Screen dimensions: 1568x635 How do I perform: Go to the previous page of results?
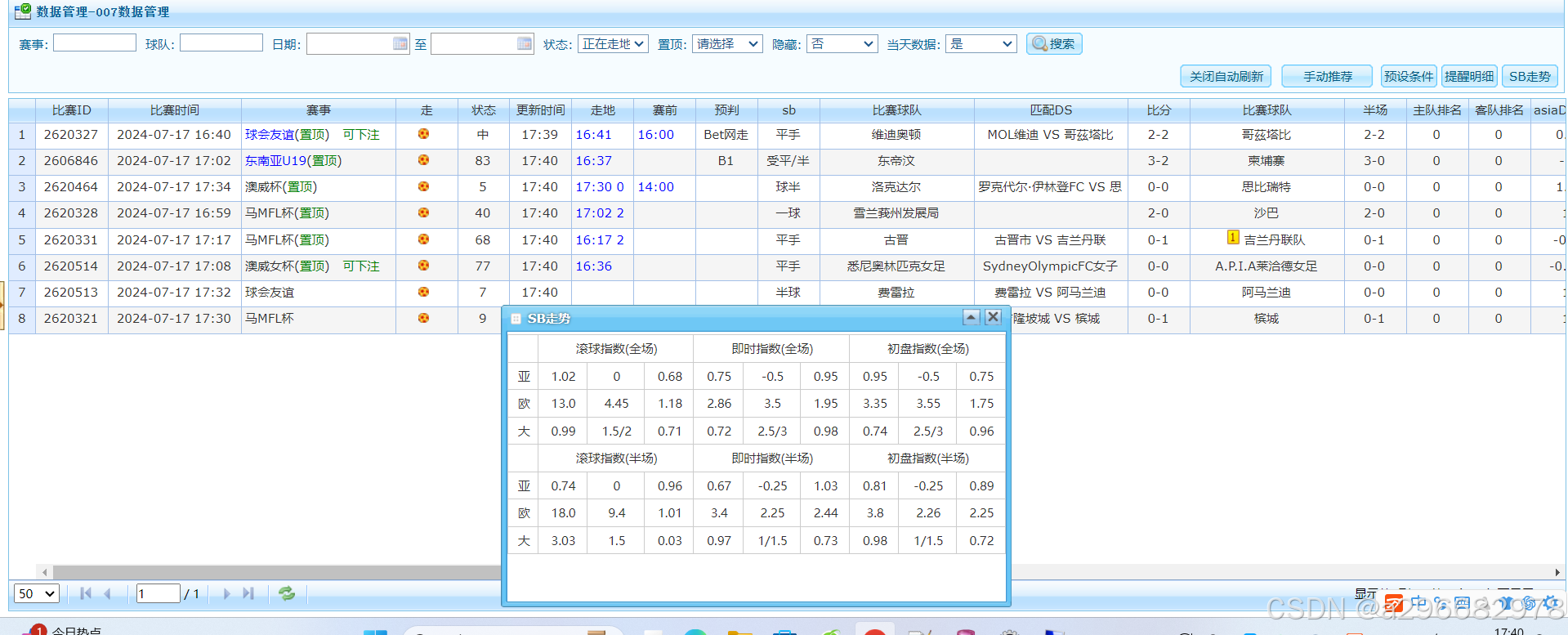click(107, 593)
